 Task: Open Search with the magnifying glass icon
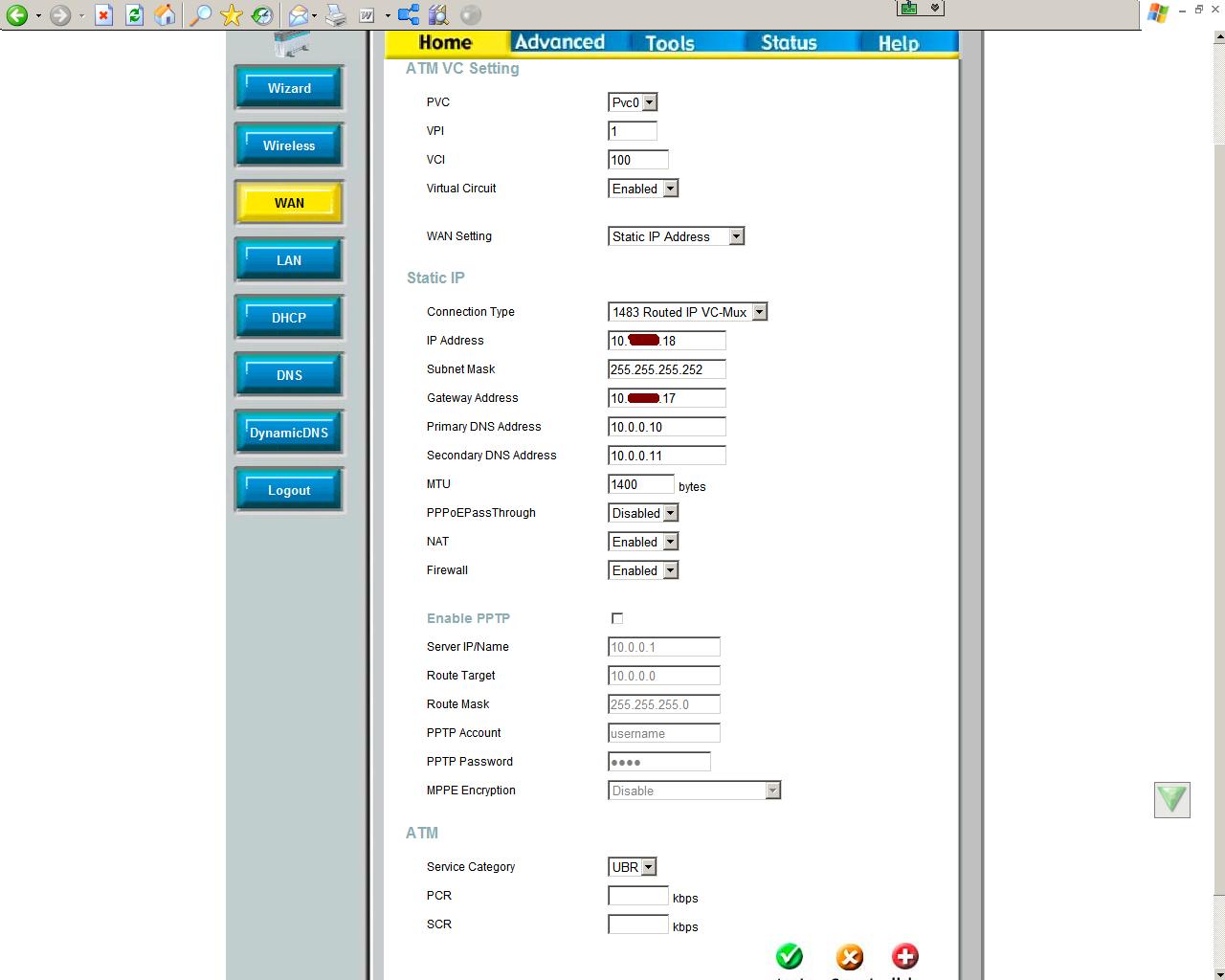(x=200, y=15)
